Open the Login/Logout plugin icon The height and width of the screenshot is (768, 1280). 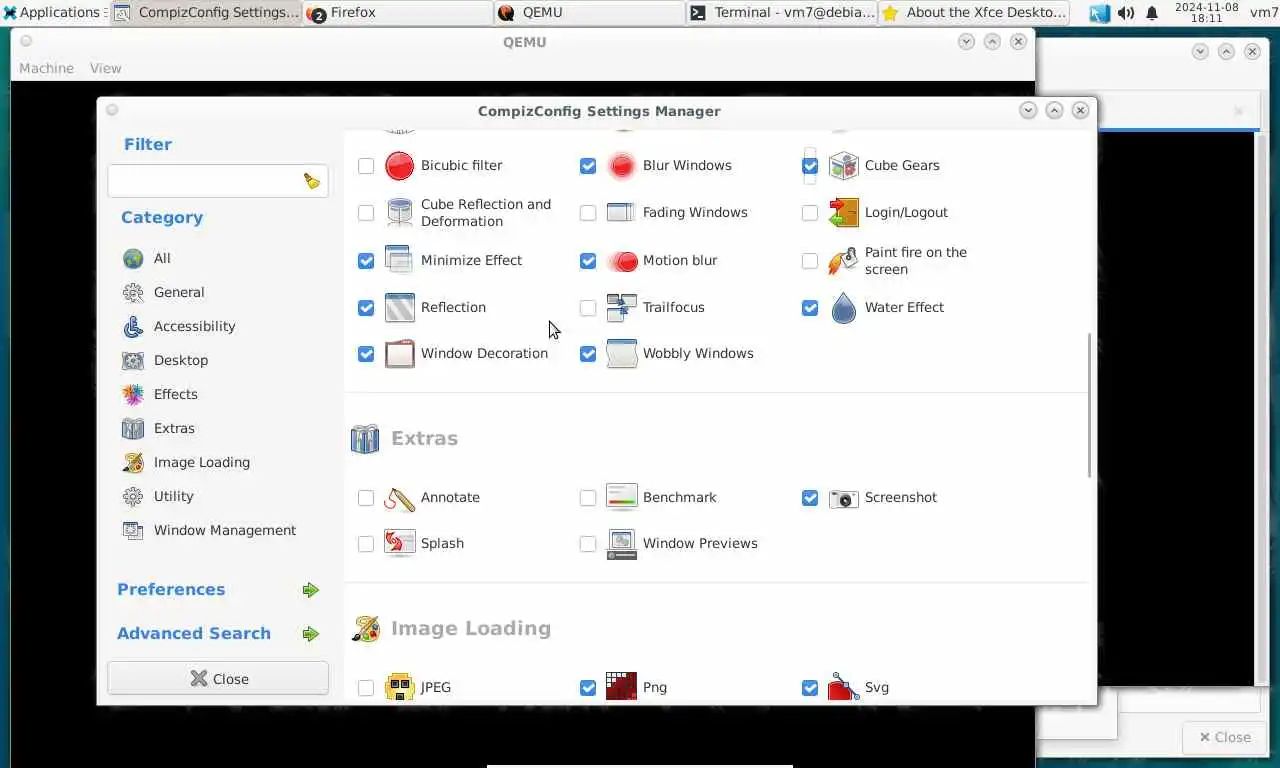click(843, 213)
